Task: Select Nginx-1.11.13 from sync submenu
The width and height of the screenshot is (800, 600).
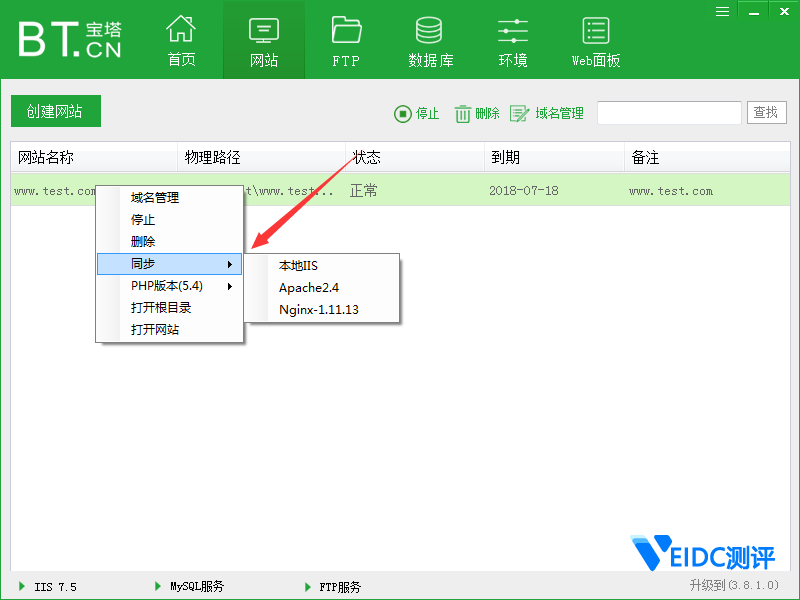Action: click(x=318, y=310)
